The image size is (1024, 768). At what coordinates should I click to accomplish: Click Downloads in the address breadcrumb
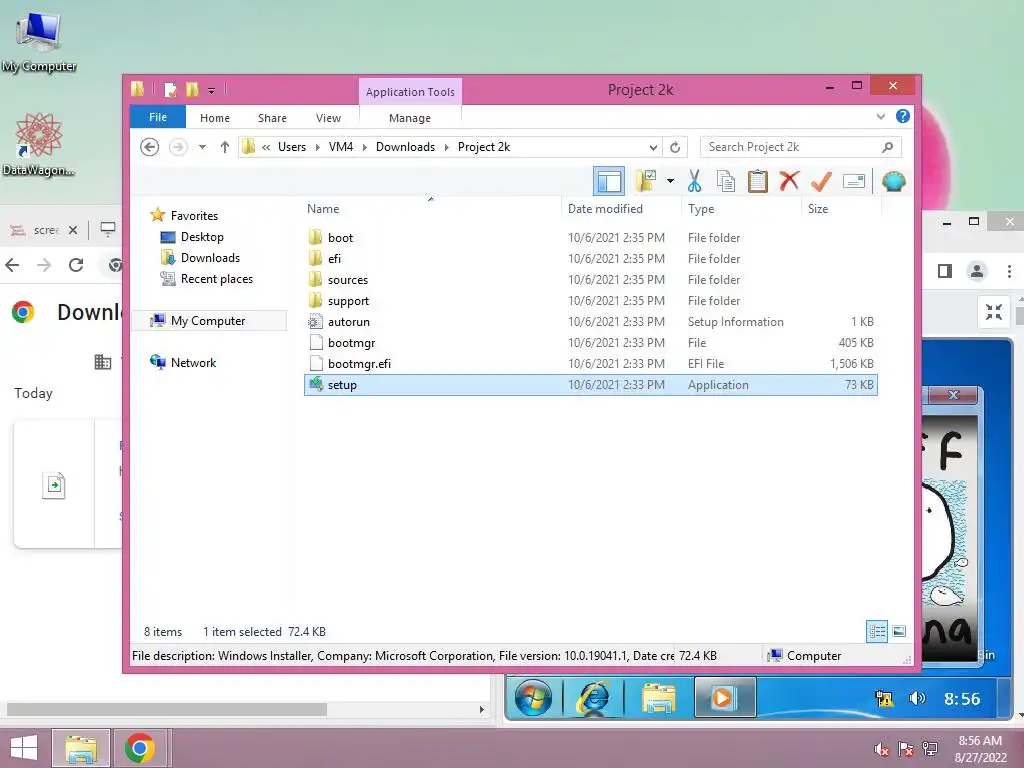(x=406, y=147)
